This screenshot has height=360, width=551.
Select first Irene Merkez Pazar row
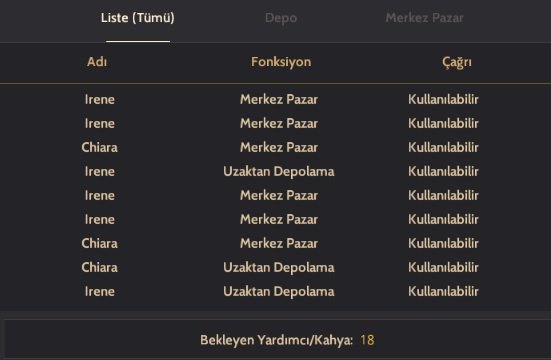[276, 99]
